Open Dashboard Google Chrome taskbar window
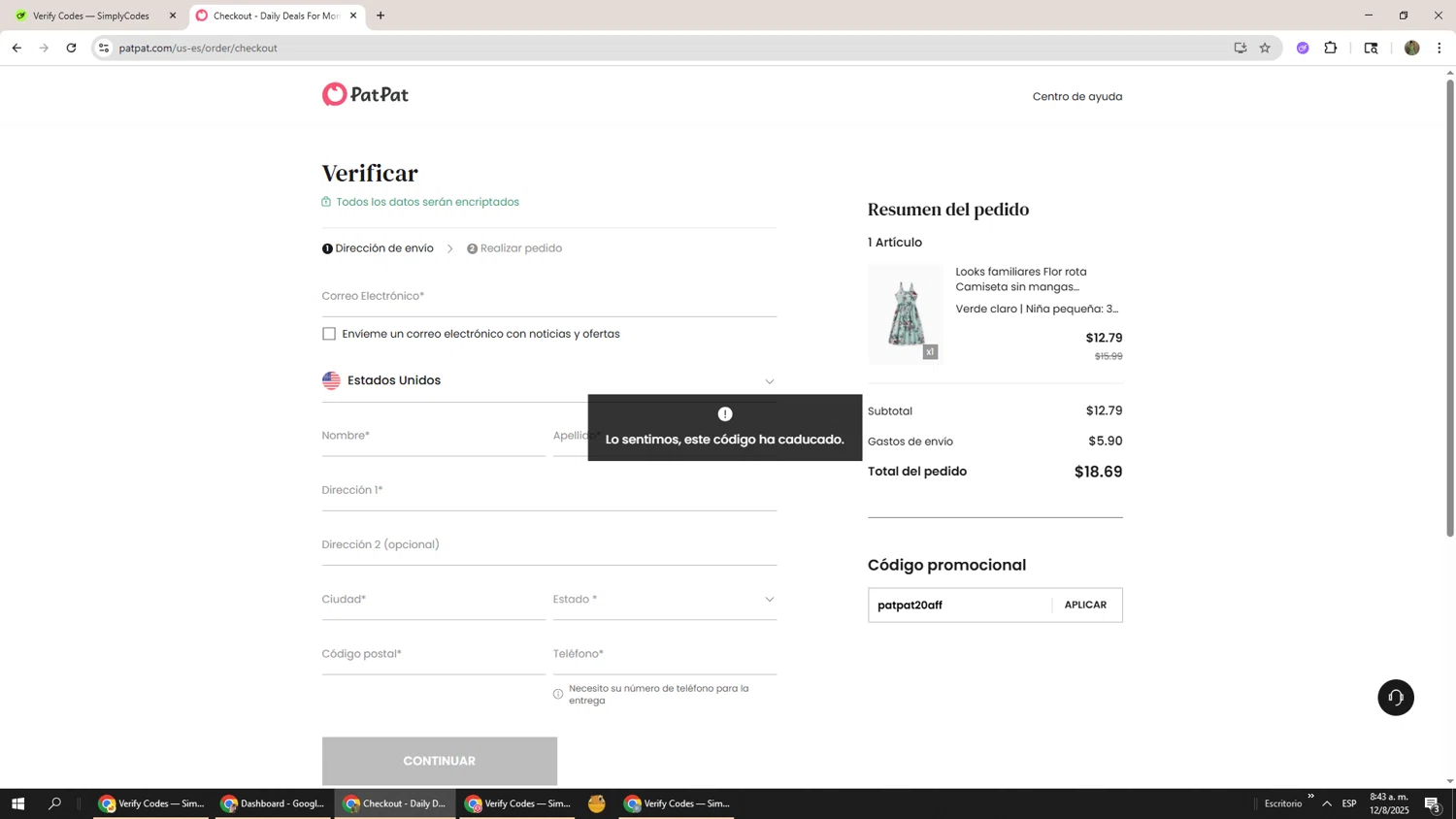 [273, 803]
